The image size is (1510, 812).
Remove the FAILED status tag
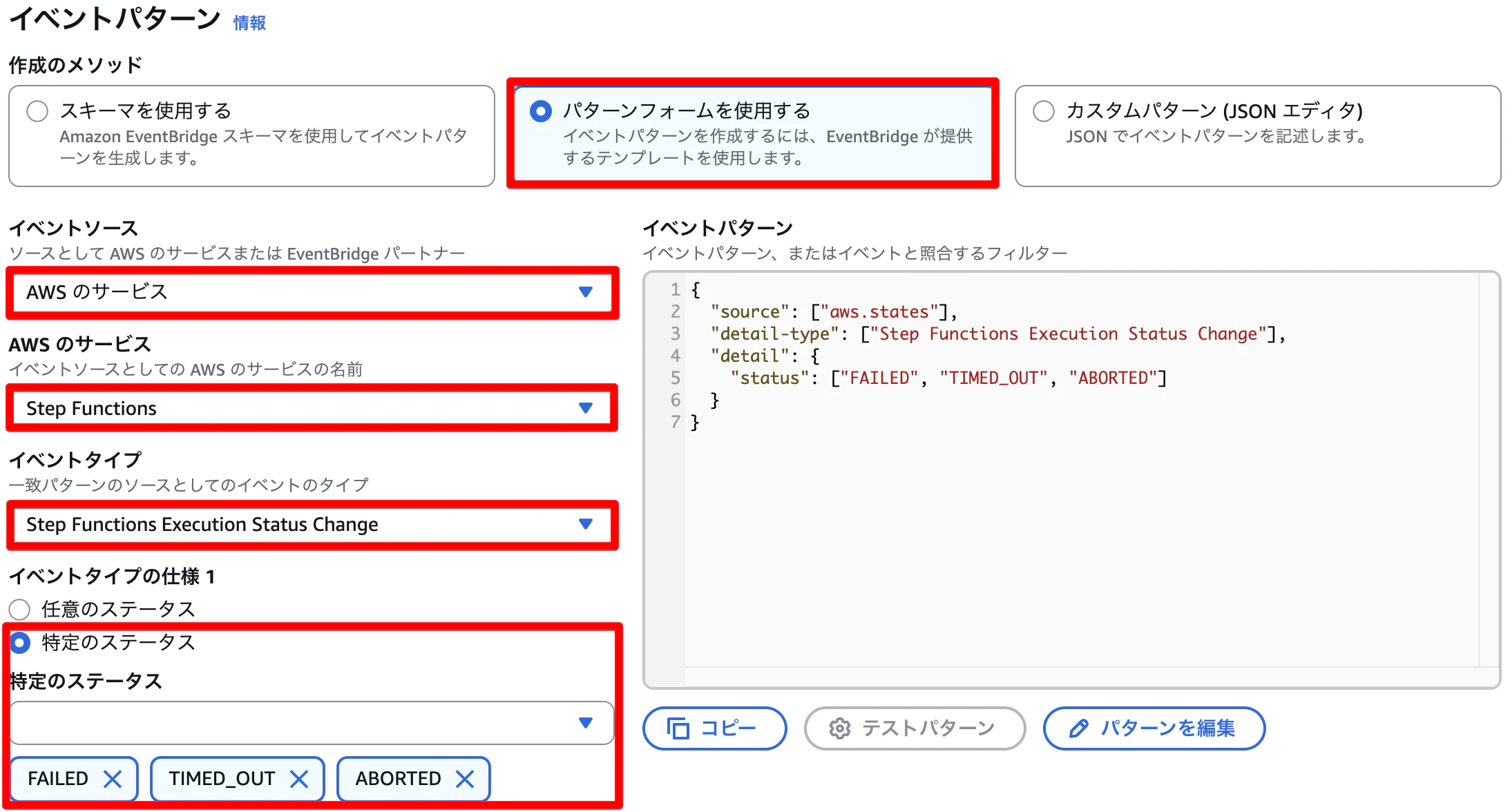click(x=113, y=779)
